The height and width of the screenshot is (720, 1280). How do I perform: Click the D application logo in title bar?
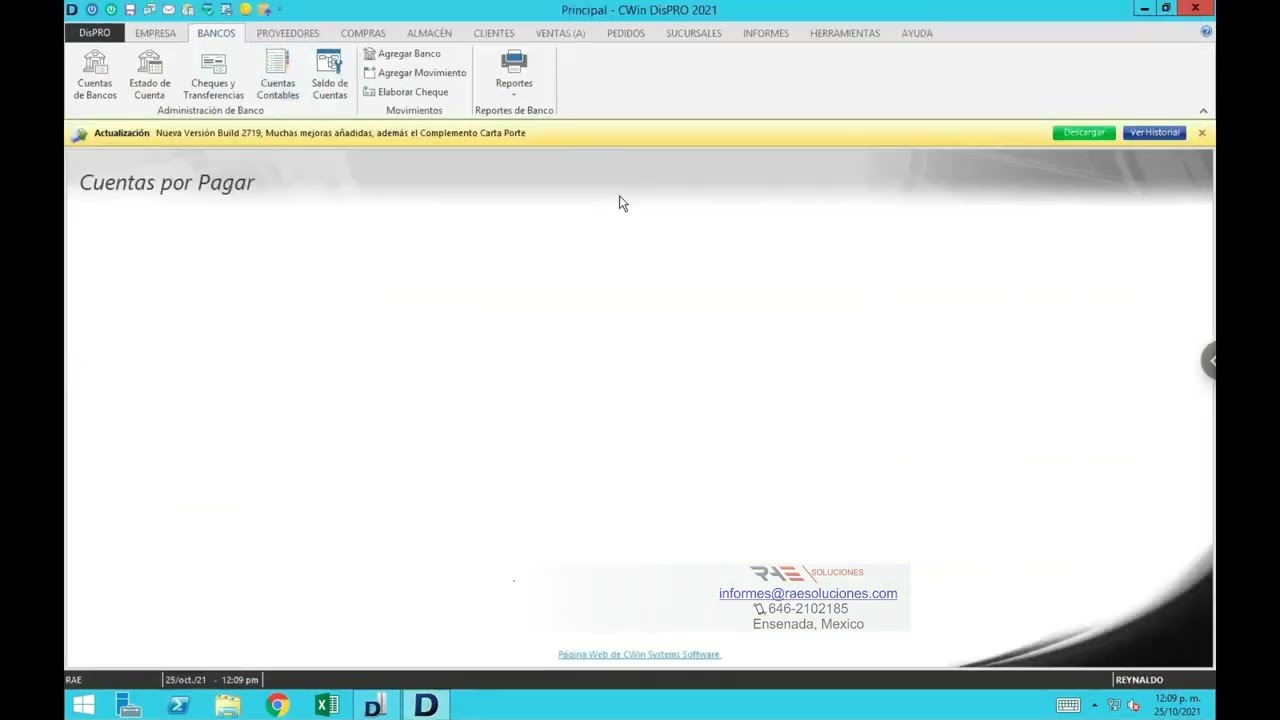[x=72, y=10]
